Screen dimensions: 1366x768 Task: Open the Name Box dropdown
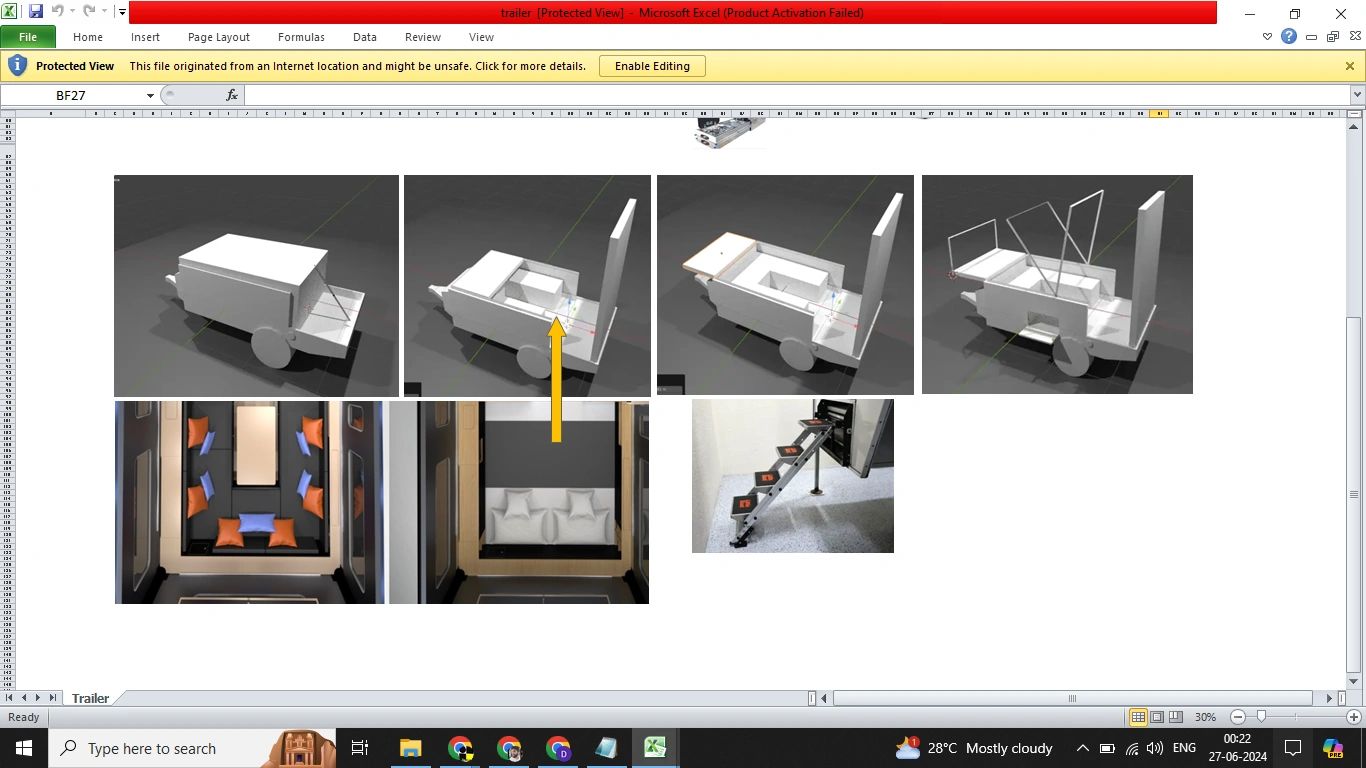[150, 94]
